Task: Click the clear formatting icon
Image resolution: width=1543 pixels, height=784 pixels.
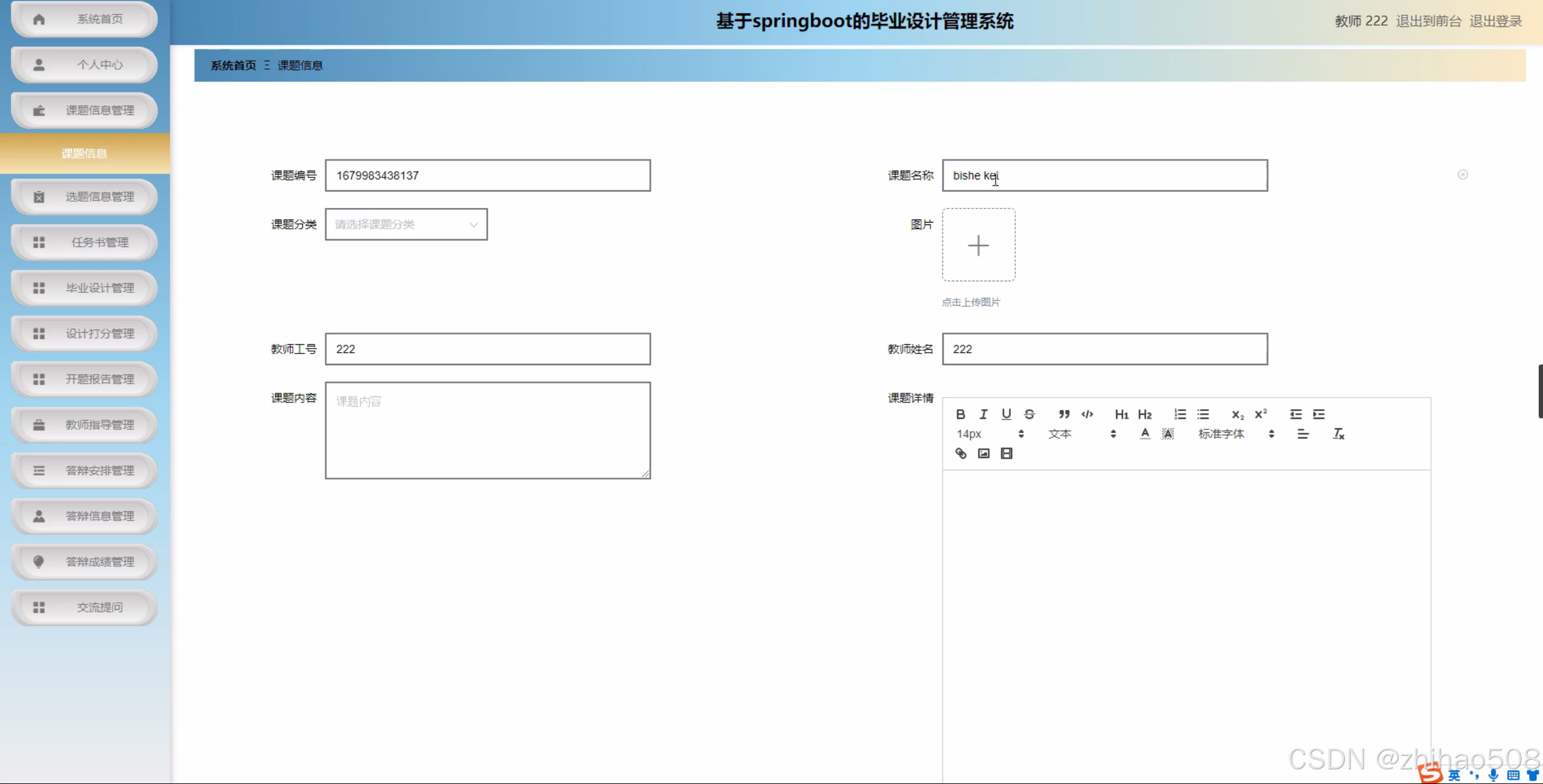Action: click(x=1338, y=434)
